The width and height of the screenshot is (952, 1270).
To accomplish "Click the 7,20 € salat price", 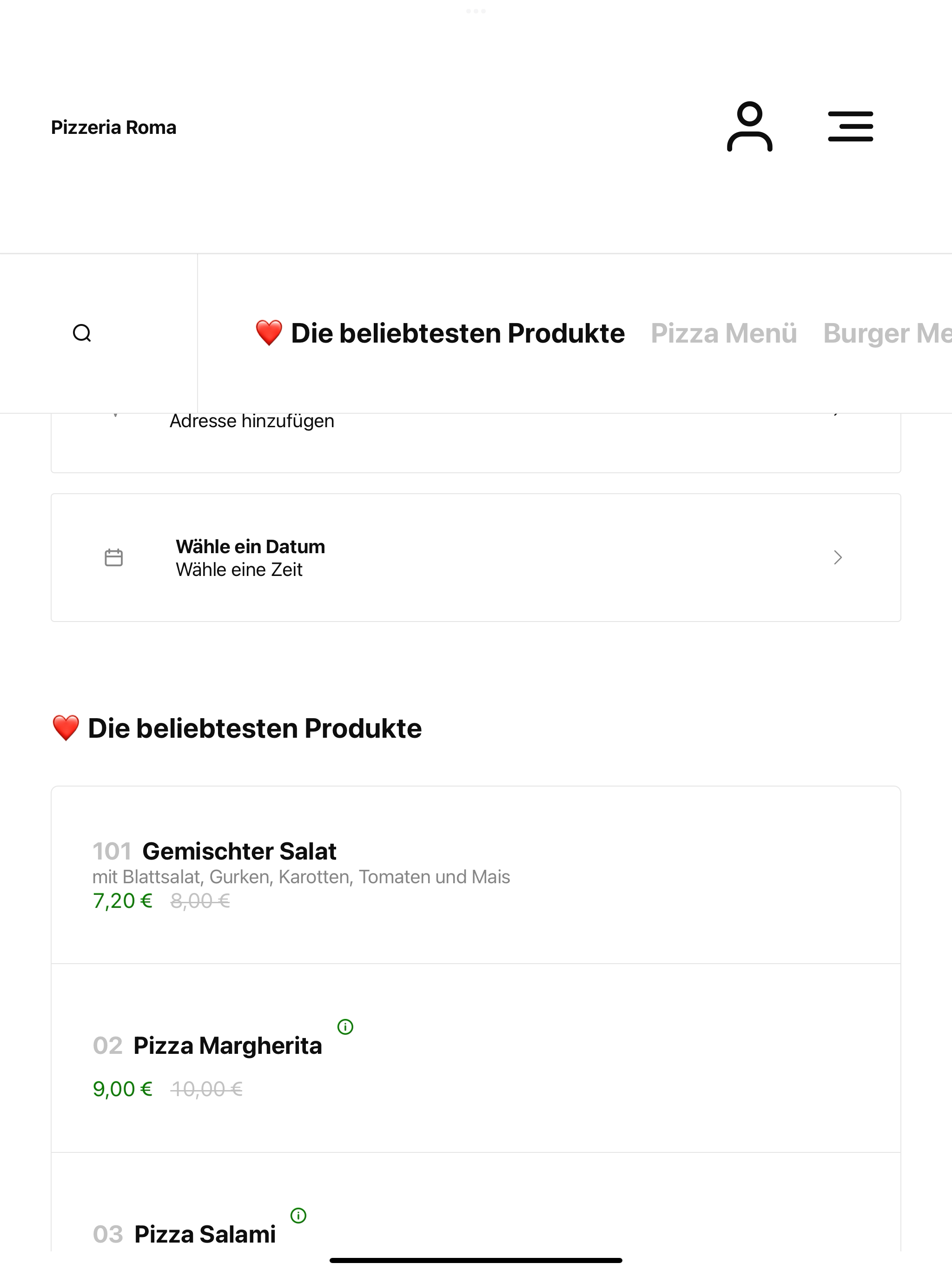I will pyautogui.click(x=123, y=901).
